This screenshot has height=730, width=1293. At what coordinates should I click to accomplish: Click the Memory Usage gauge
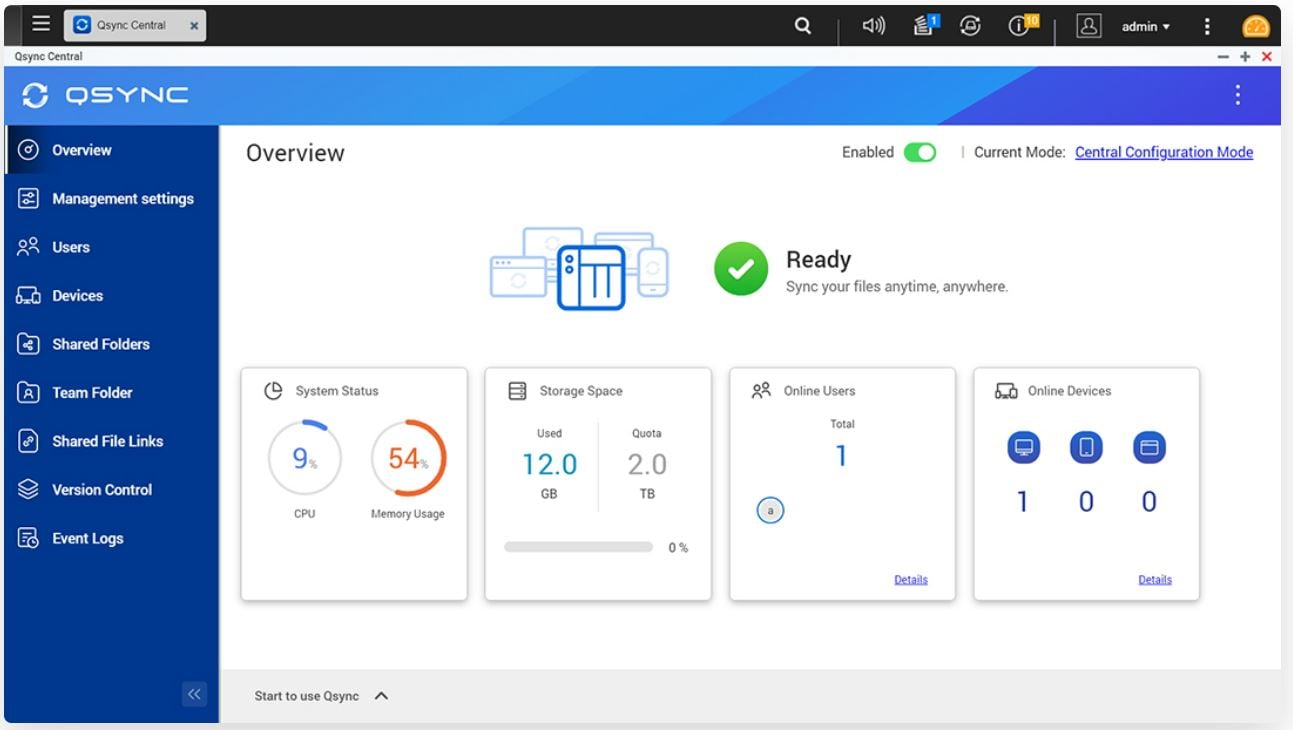[x=408, y=459]
